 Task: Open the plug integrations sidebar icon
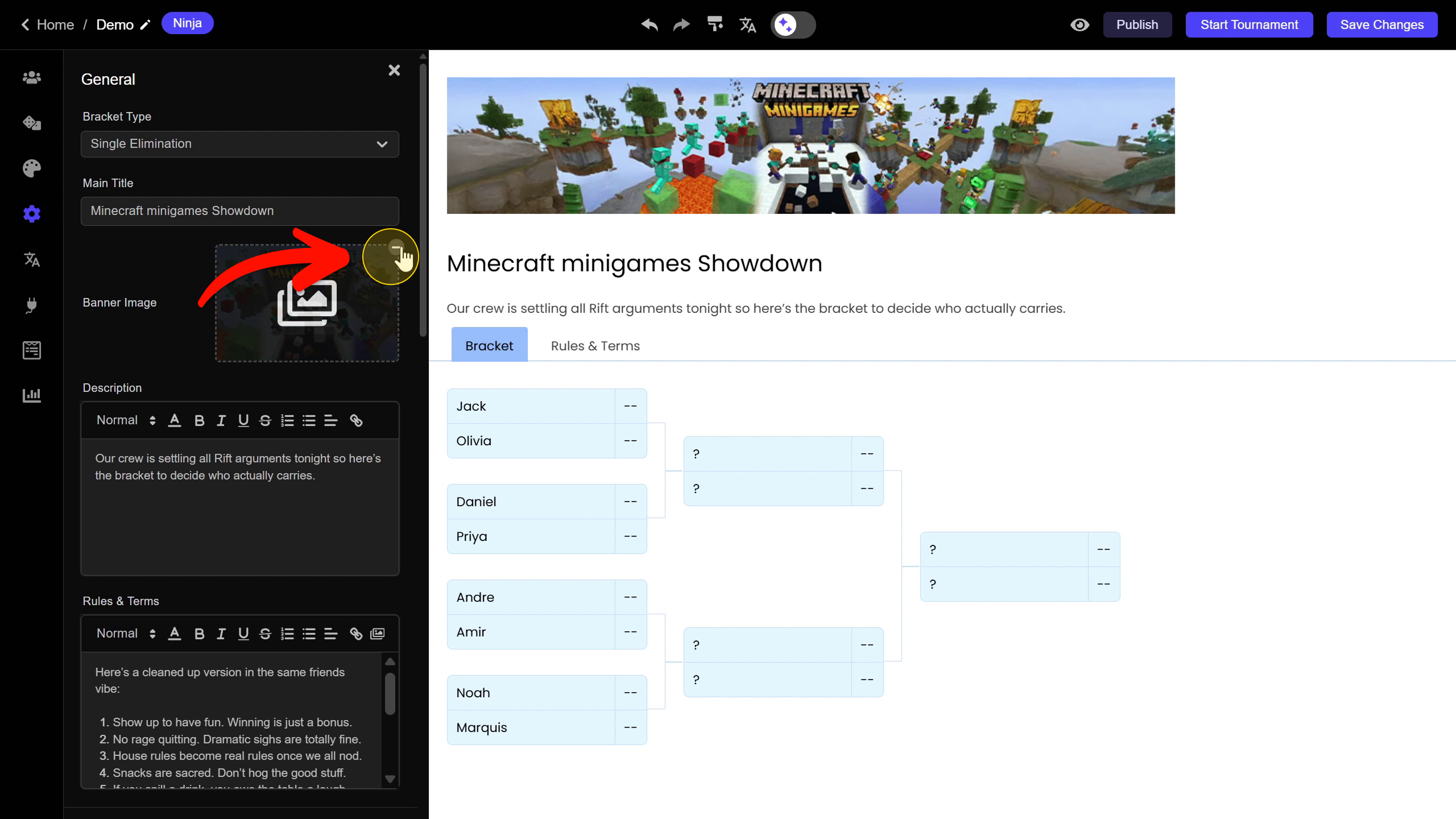[32, 305]
